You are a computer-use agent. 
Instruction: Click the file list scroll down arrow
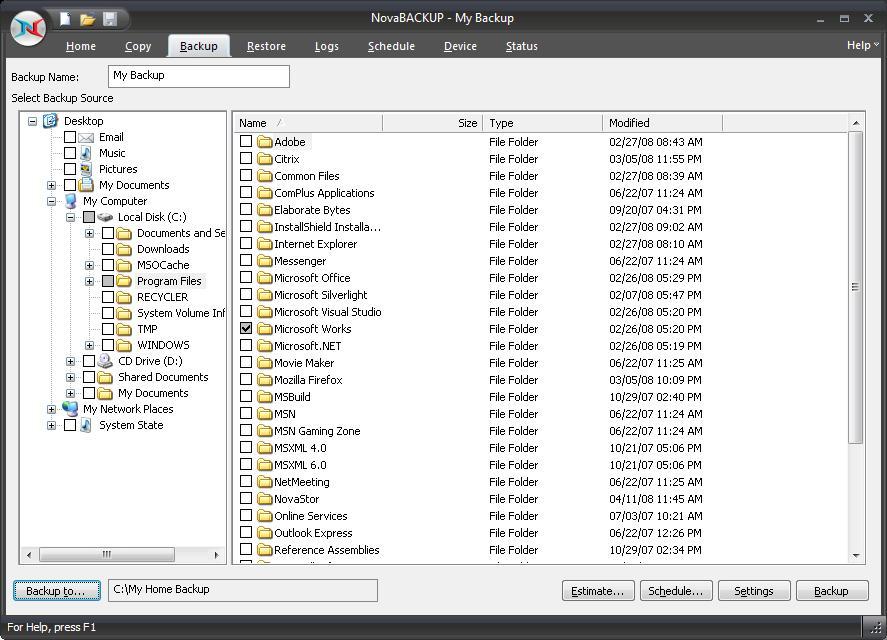click(855, 555)
